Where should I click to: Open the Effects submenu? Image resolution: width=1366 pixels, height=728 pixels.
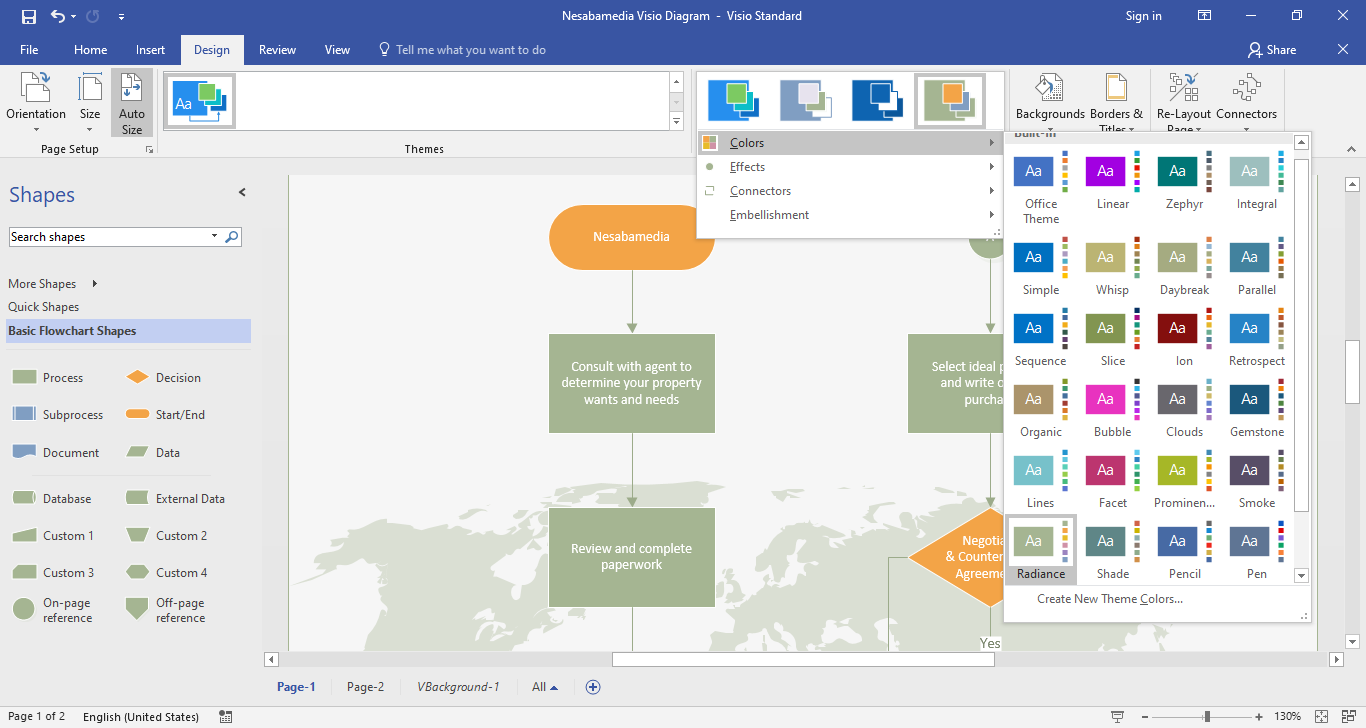747,167
